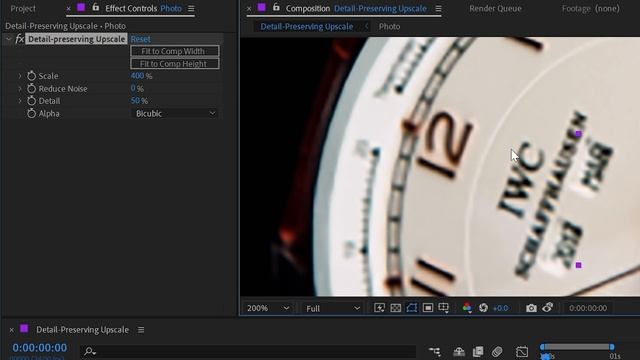Open the Effect Controls panel menu
640x360 pixels.
point(191,9)
